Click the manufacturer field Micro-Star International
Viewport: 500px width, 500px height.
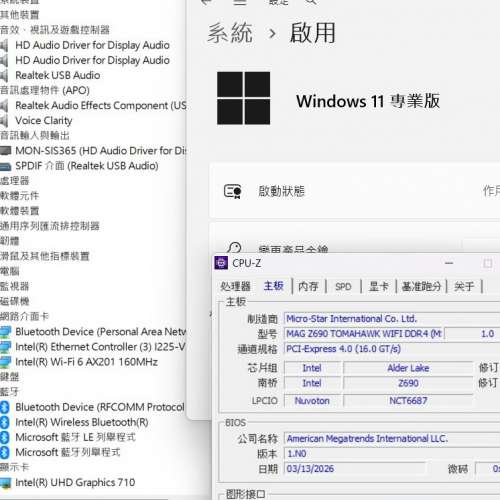[x=392, y=319]
